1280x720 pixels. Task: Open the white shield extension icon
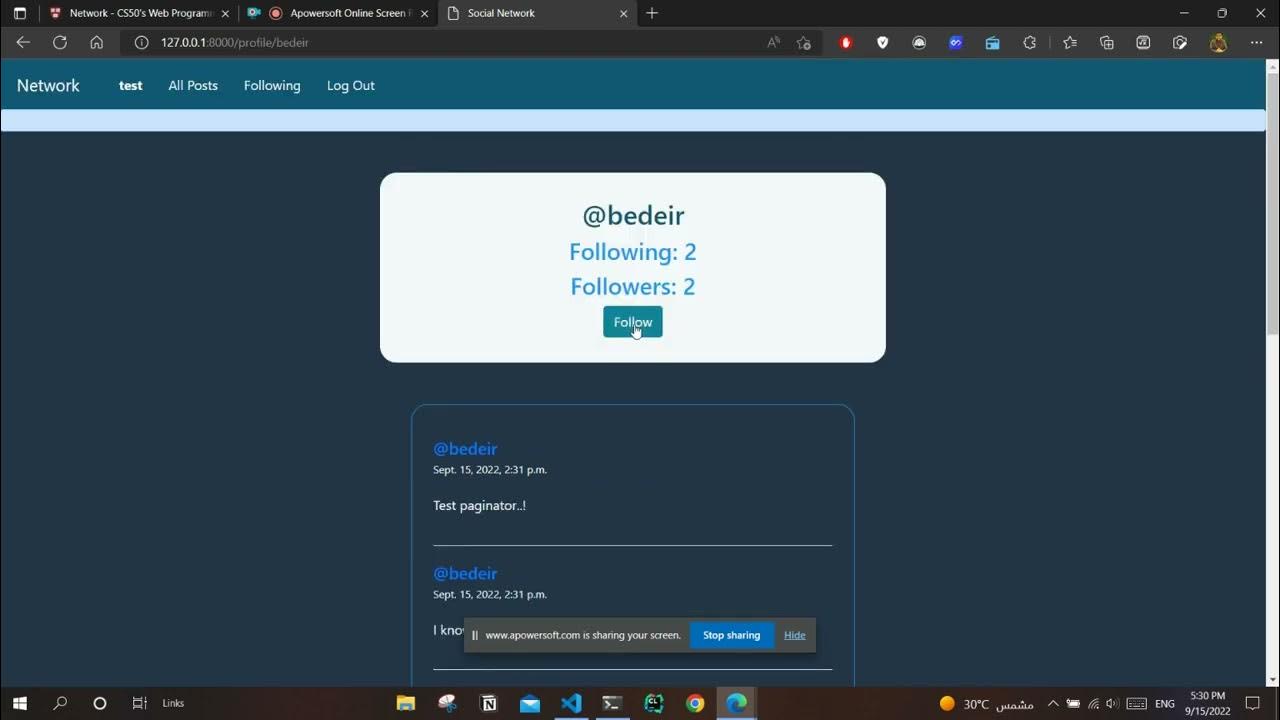click(x=882, y=43)
